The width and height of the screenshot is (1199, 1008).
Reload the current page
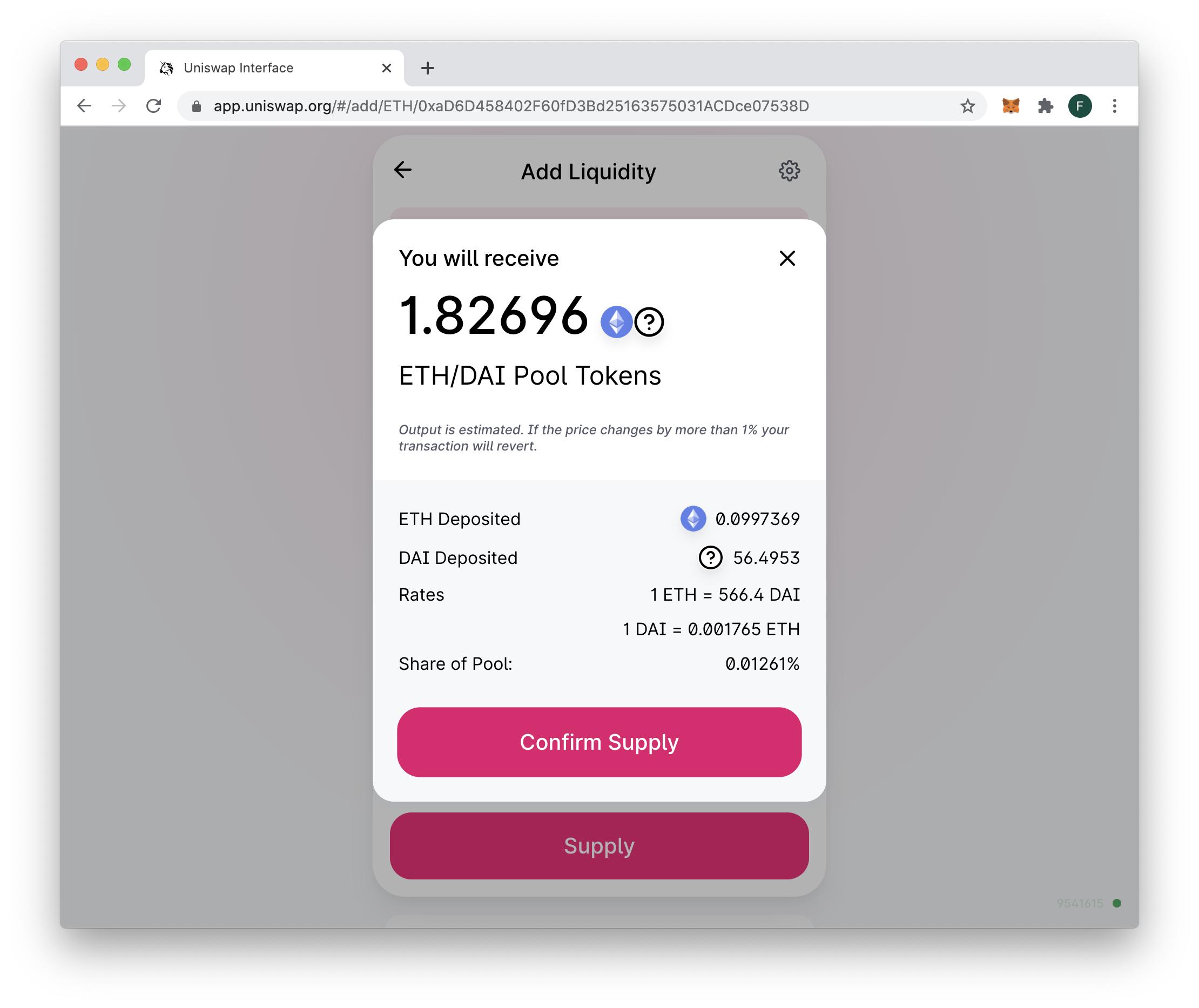click(153, 106)
